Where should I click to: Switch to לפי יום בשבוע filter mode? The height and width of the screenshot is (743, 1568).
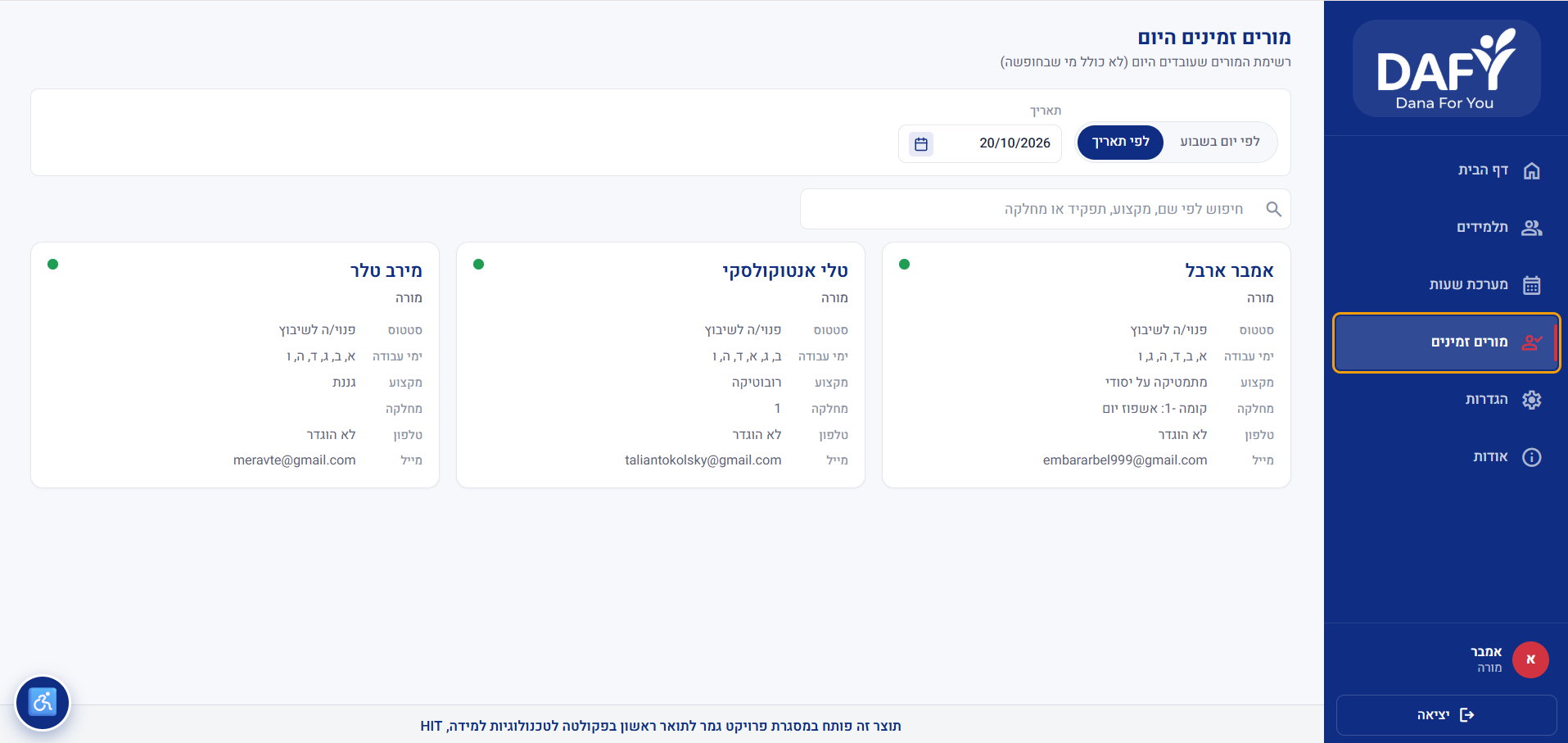[1219, 143]
